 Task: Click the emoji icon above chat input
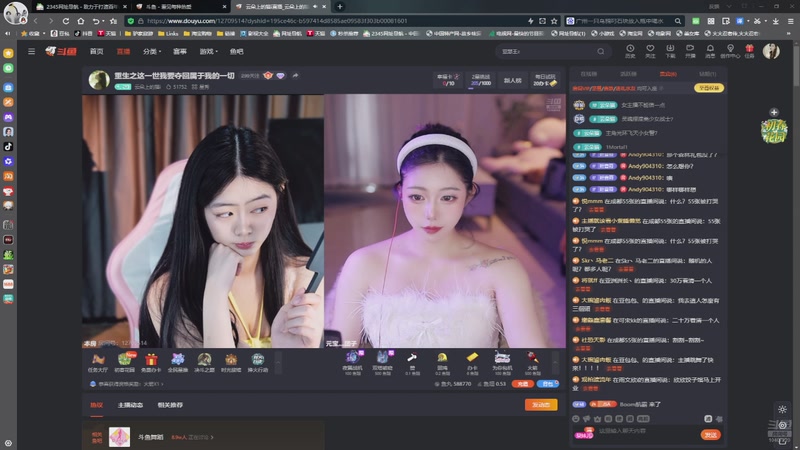pos(576,418)
